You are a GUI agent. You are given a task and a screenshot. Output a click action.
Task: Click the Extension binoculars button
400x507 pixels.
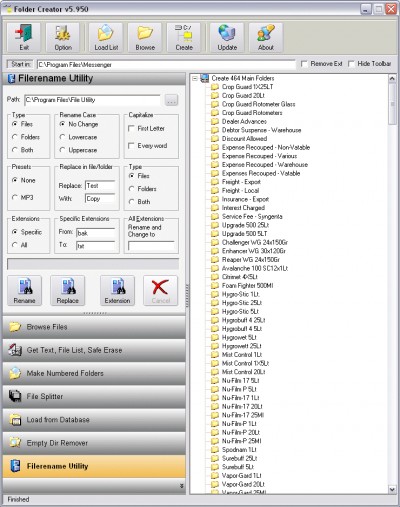tap(117, 291)
